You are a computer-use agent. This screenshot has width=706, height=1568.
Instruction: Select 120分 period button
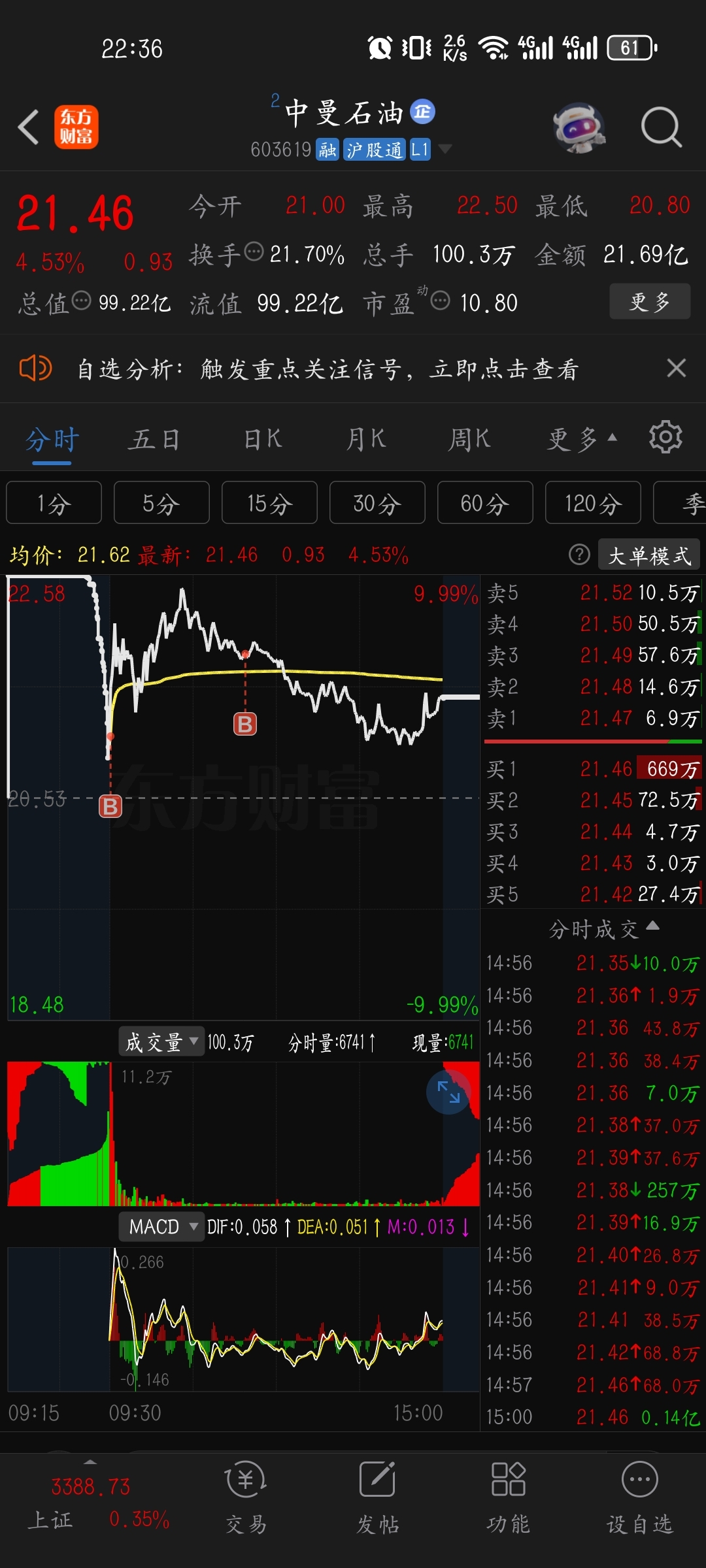(593, 503)
